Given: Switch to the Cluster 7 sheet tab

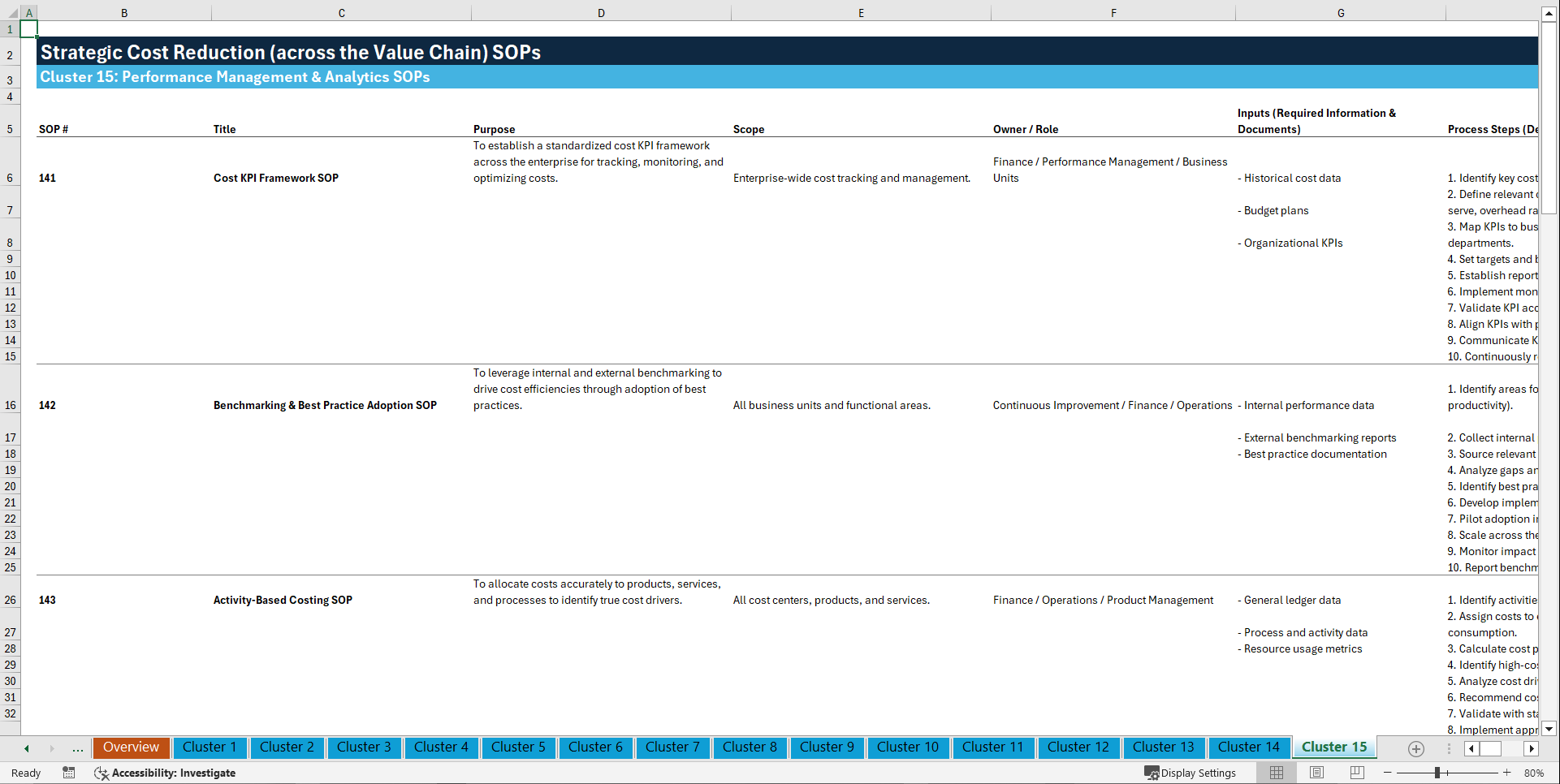Looking at the screenshot, I should pos(672,747).
